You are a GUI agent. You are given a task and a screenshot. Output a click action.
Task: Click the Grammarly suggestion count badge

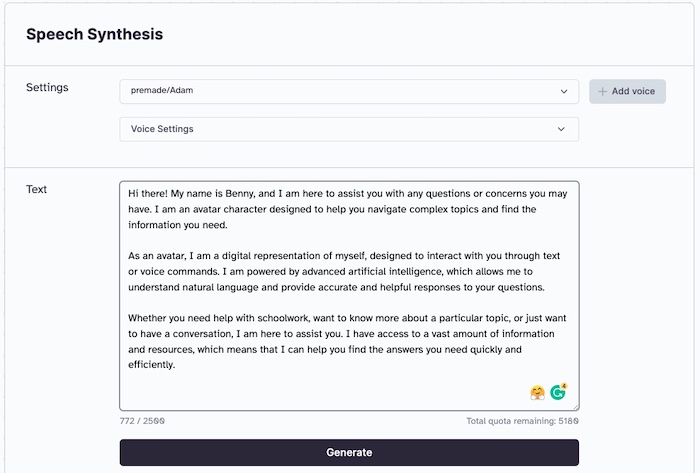coord(565,385)
